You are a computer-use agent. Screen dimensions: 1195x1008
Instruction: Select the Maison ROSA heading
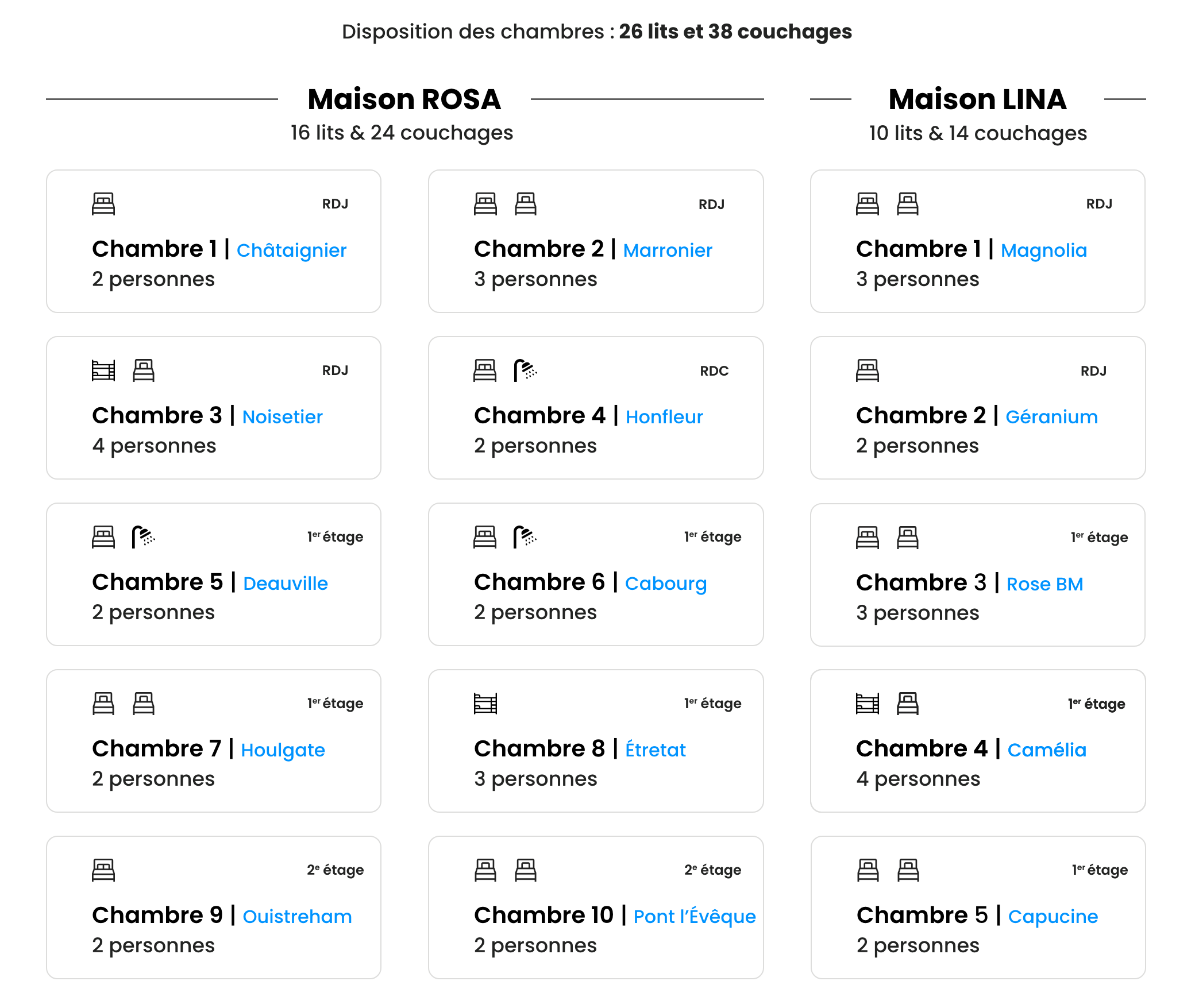(404, 99)
